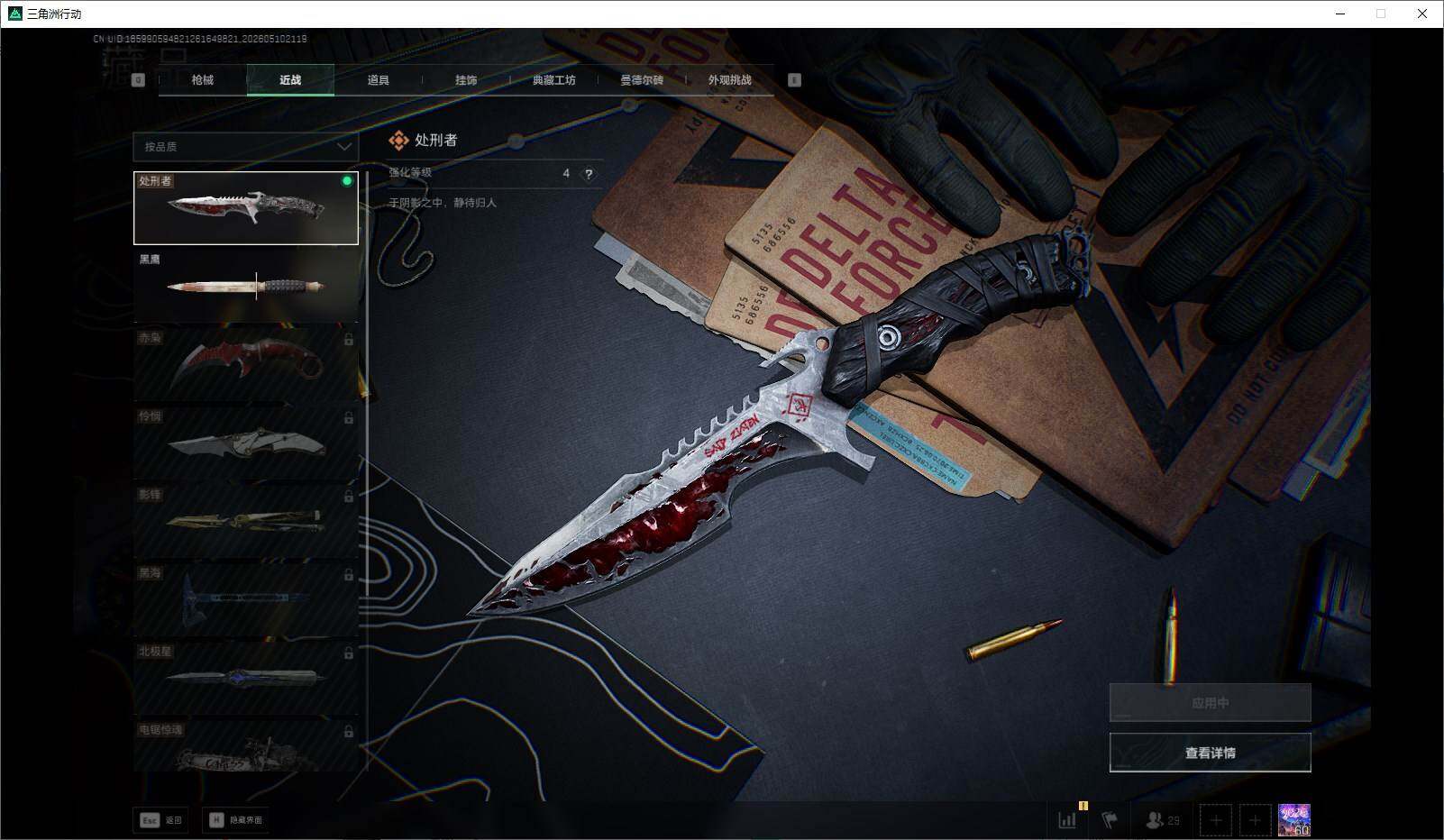Viewport: 1444px width, 840px height.
Task: Click the 处刑者 title text
Action: [436, 140]
